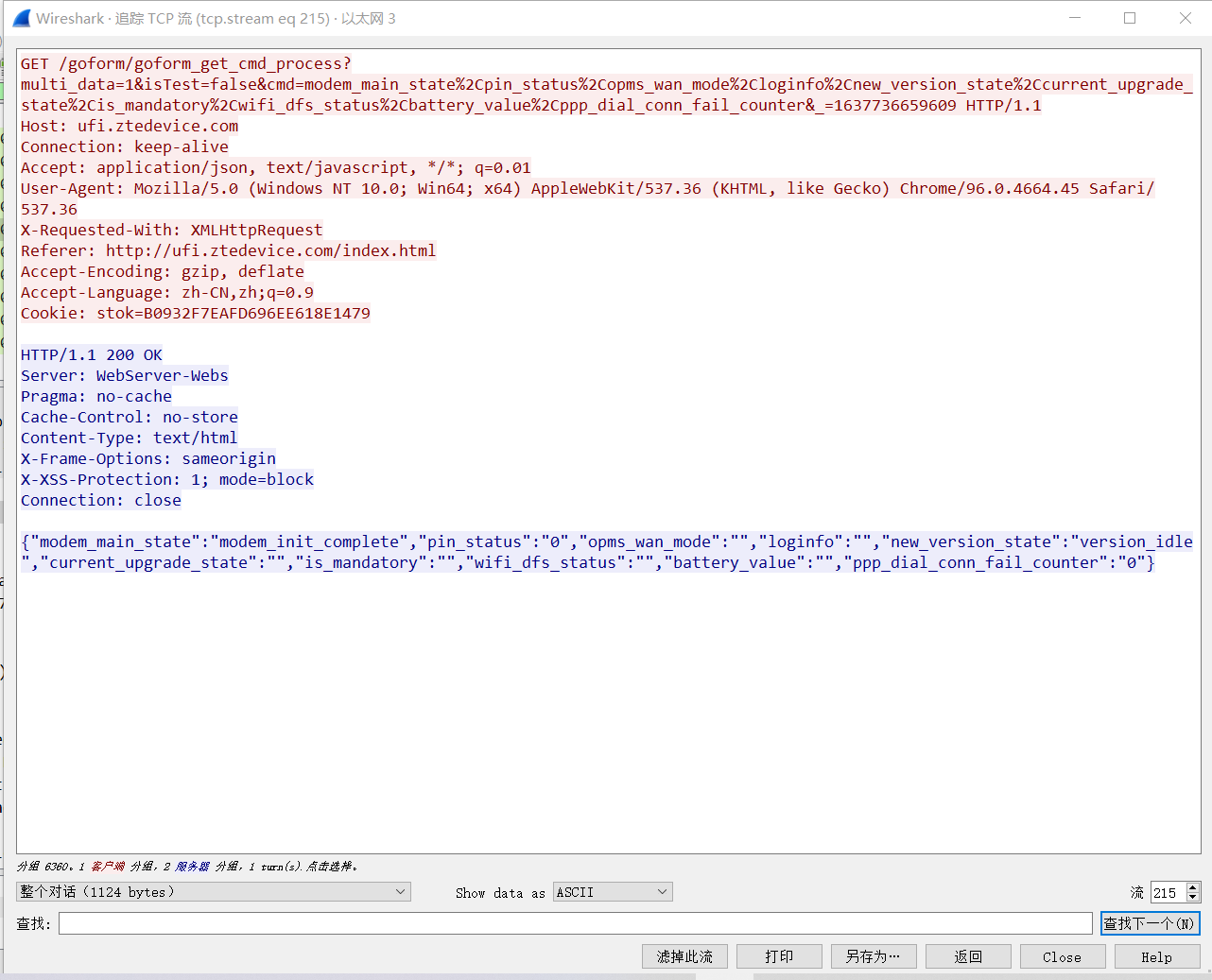Click the JSON modem_main_state response line
Image resolution: width=1212 pixels, height=980 pixels.
(607, 542)
